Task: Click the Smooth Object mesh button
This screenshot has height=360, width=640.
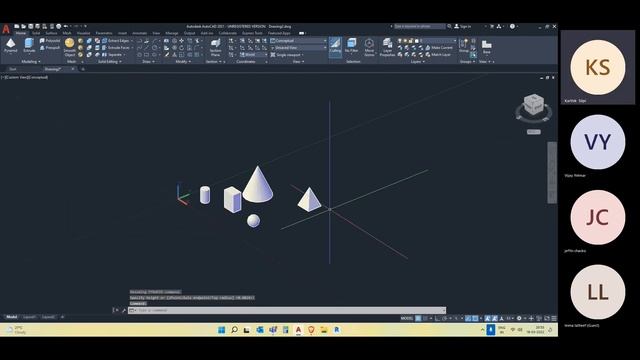Action: [x=70, y=47]
